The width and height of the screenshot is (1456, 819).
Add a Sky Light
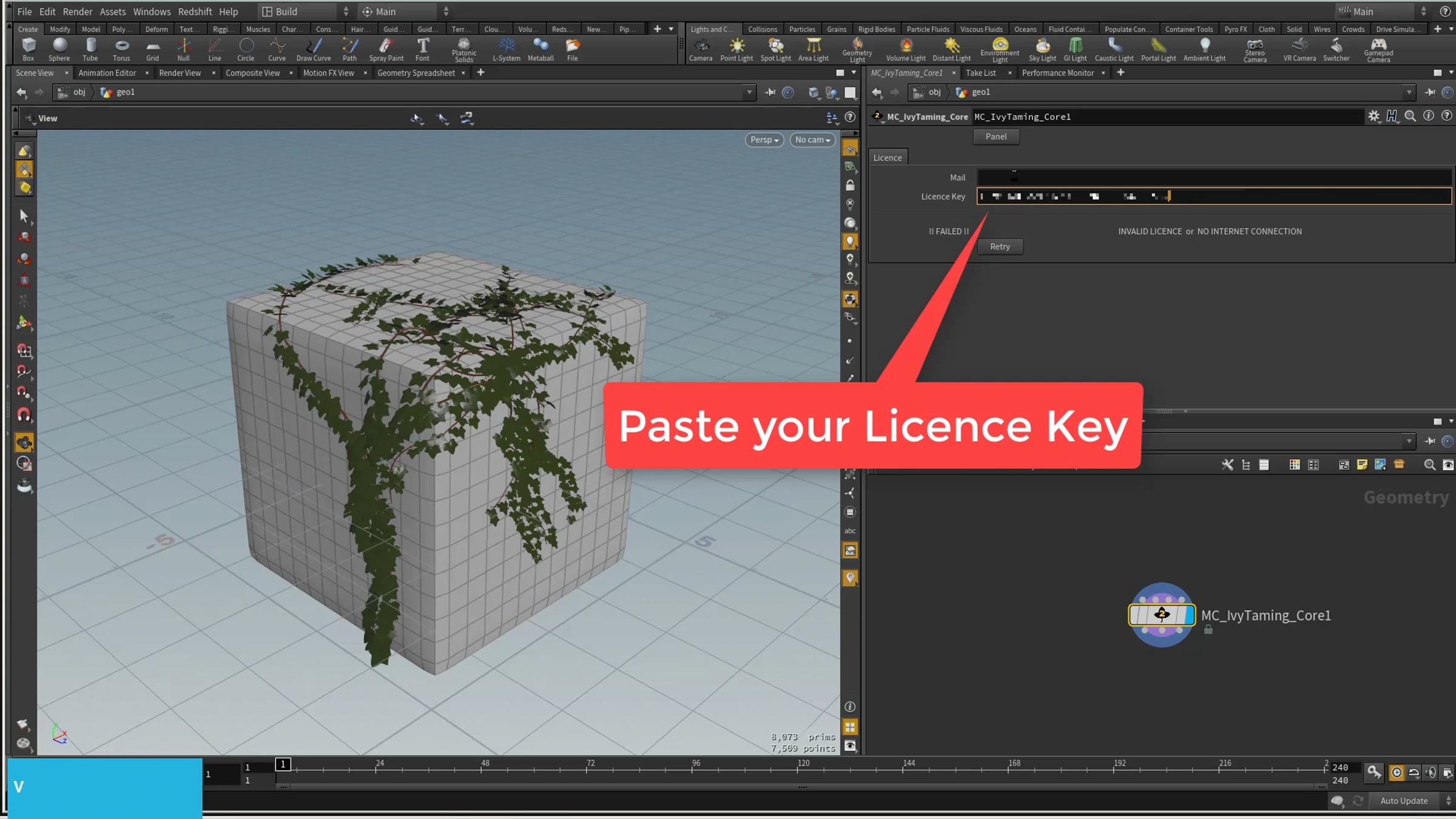click(x=1042, y=49)
